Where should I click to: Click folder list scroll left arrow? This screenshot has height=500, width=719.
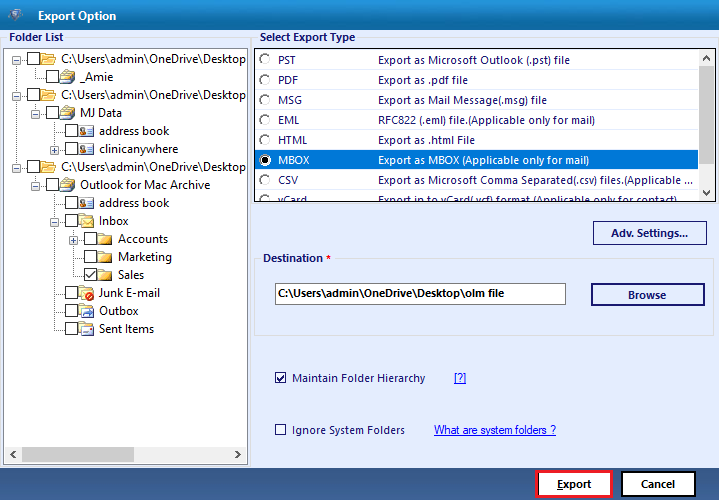[x=13, y=454]
